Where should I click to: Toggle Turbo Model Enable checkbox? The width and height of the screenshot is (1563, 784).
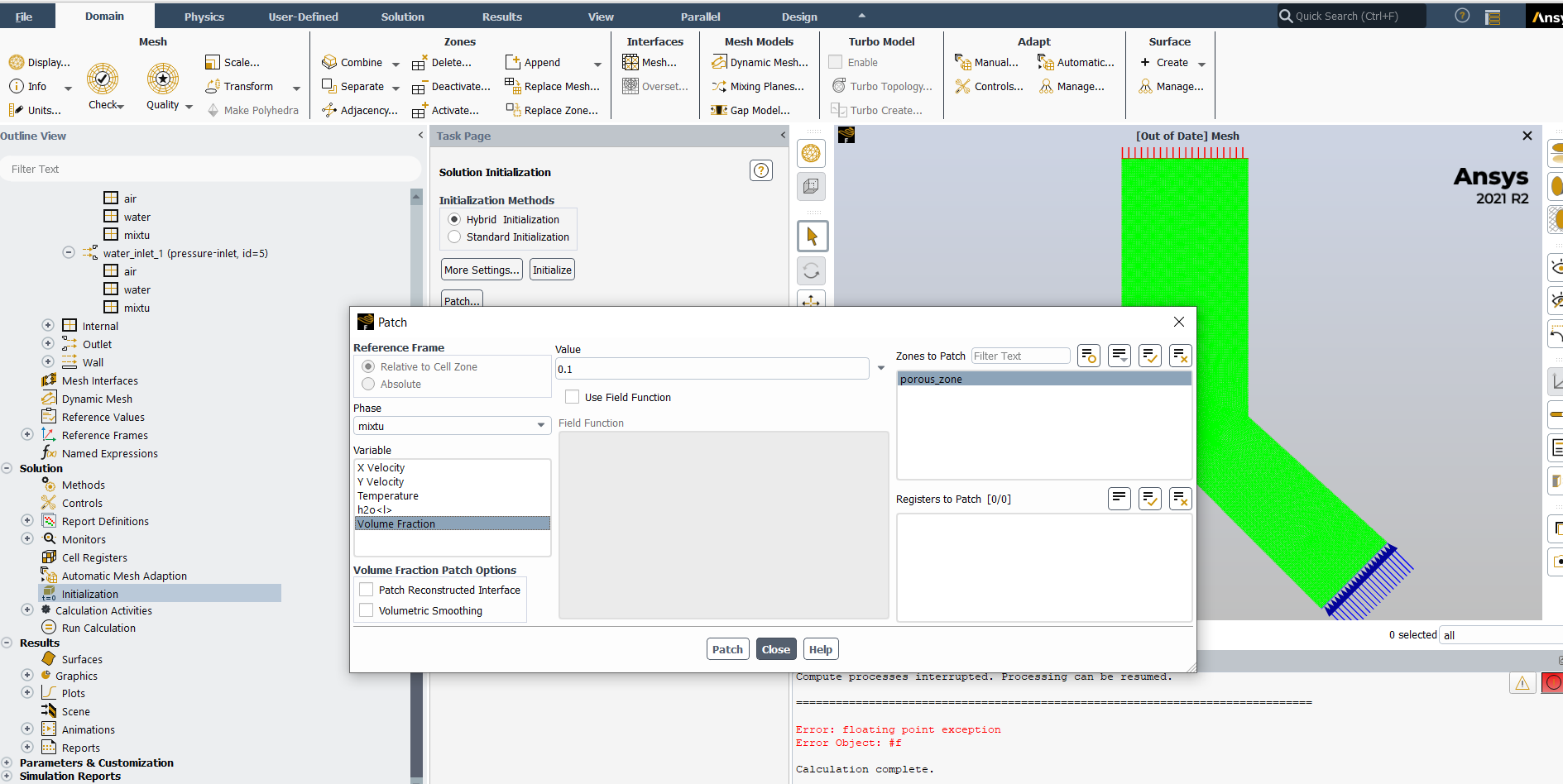[x=836, y=62]
